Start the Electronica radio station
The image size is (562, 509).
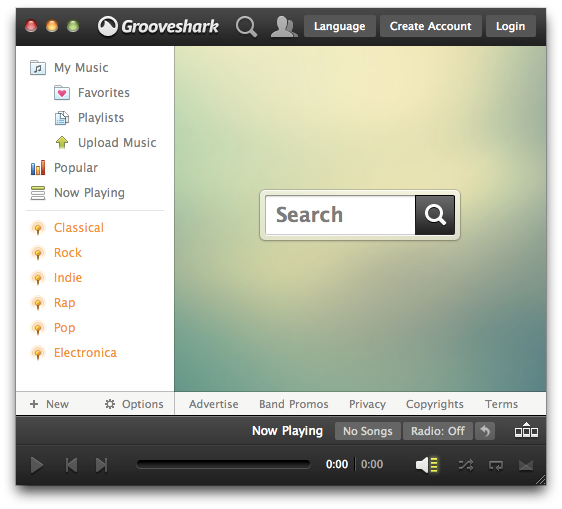pyautogui.click(x=85, y=353)
